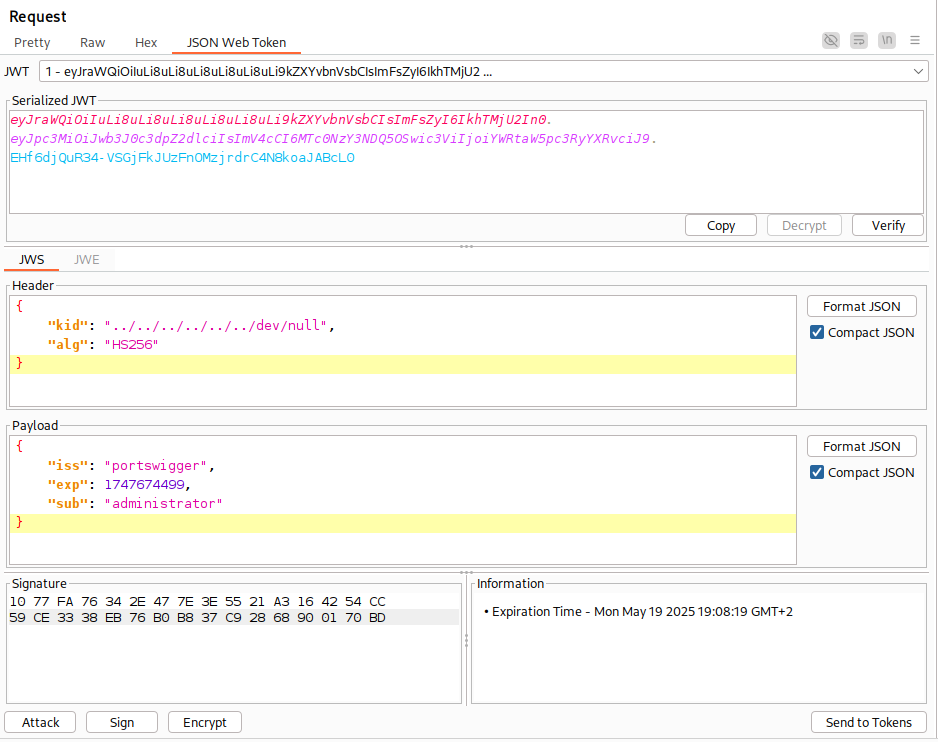Click the Sign button
Screen dimensions: 938x742
[122, 722]
